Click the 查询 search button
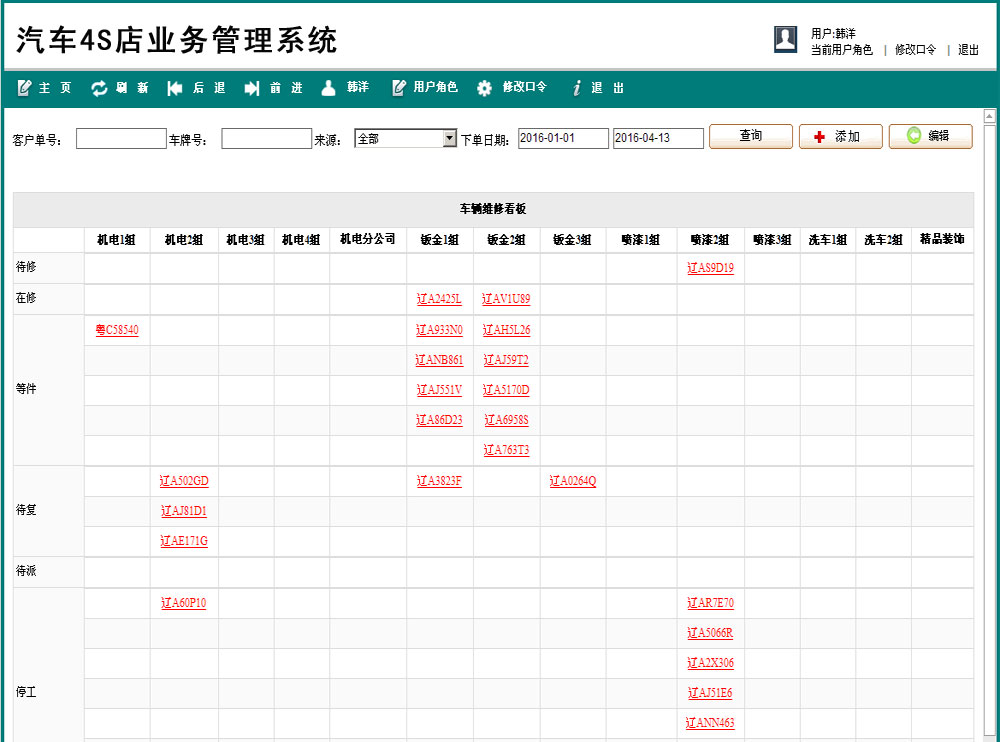 click(x=751, y=137)
